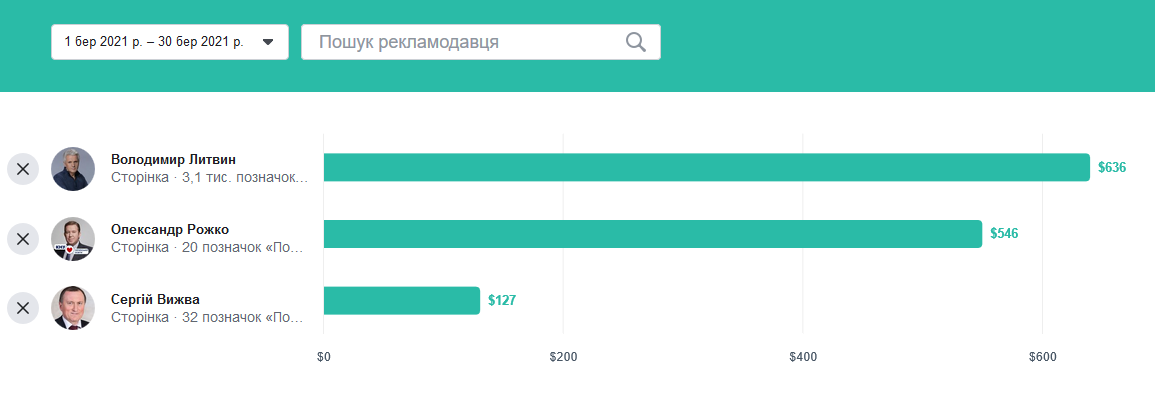Click the $127 amount label
The height and width of the screenshot is (395, 1155).
(x=502, y=301)
